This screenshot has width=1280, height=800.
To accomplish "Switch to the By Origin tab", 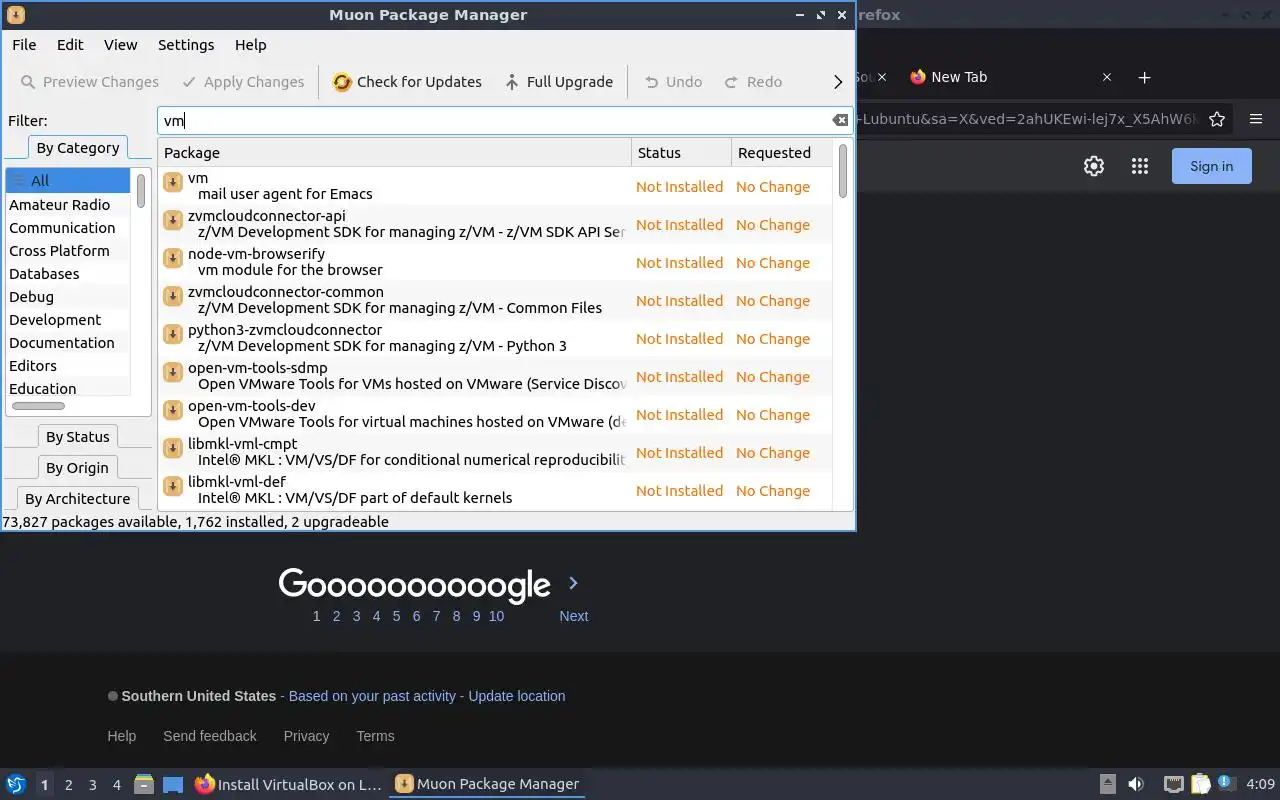I will pos(77,468).
